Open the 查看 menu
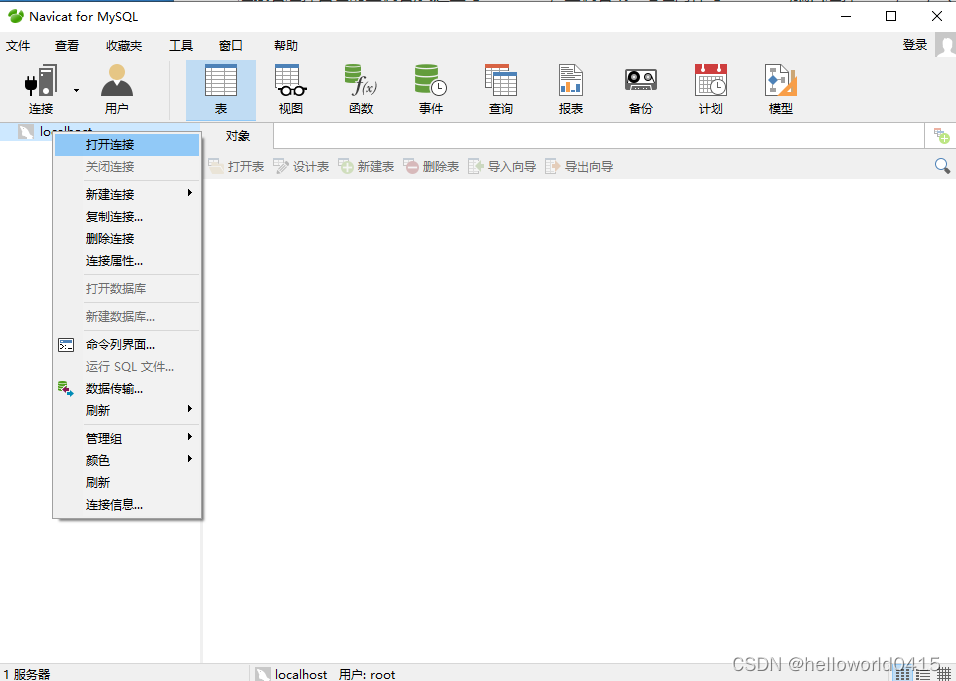Viewport: 956px width, 681px height. (66, 46)
